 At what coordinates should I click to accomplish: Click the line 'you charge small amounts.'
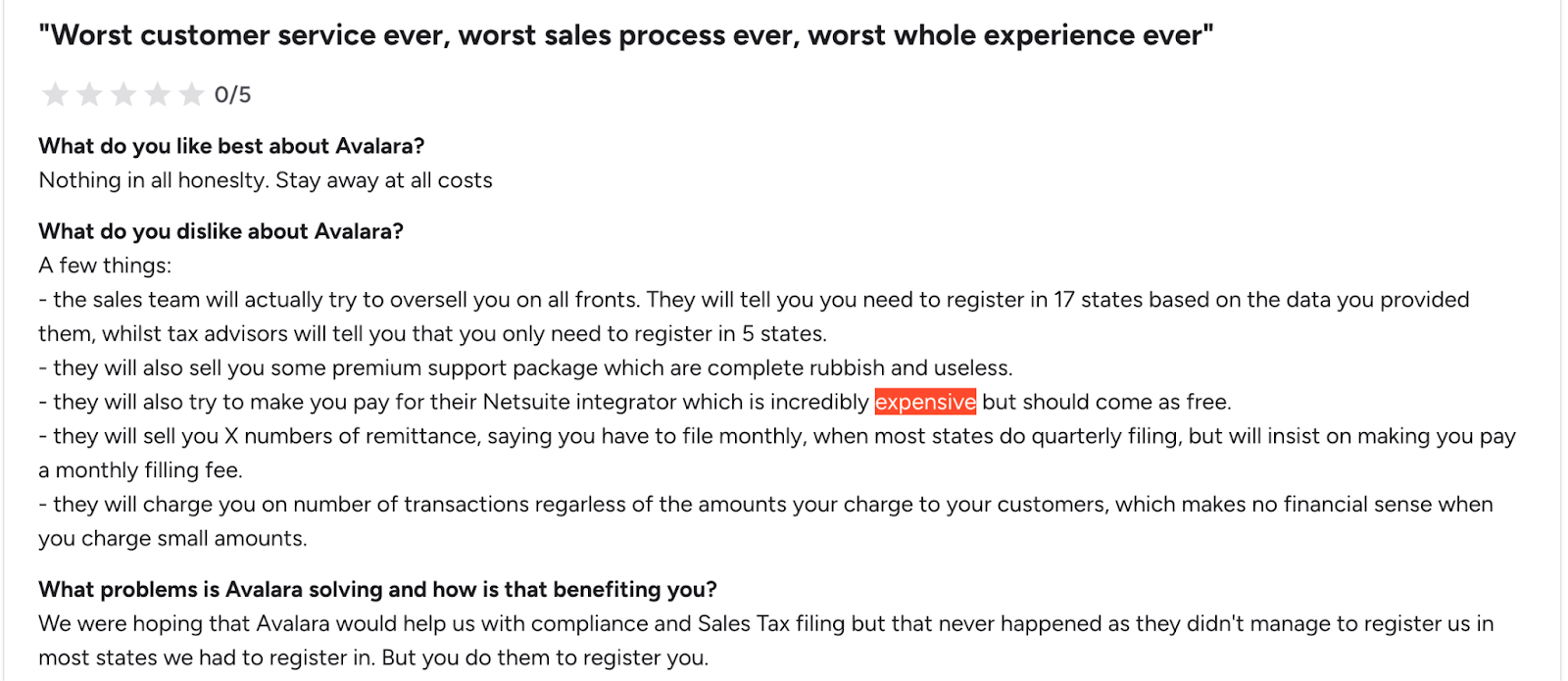(172, 538)
